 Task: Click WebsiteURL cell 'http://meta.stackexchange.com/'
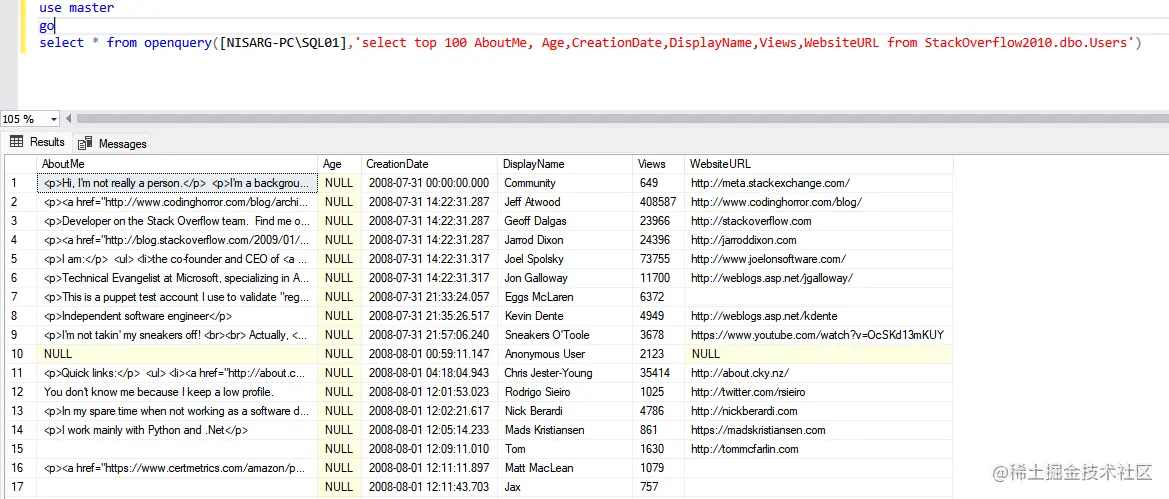point(818,183)
